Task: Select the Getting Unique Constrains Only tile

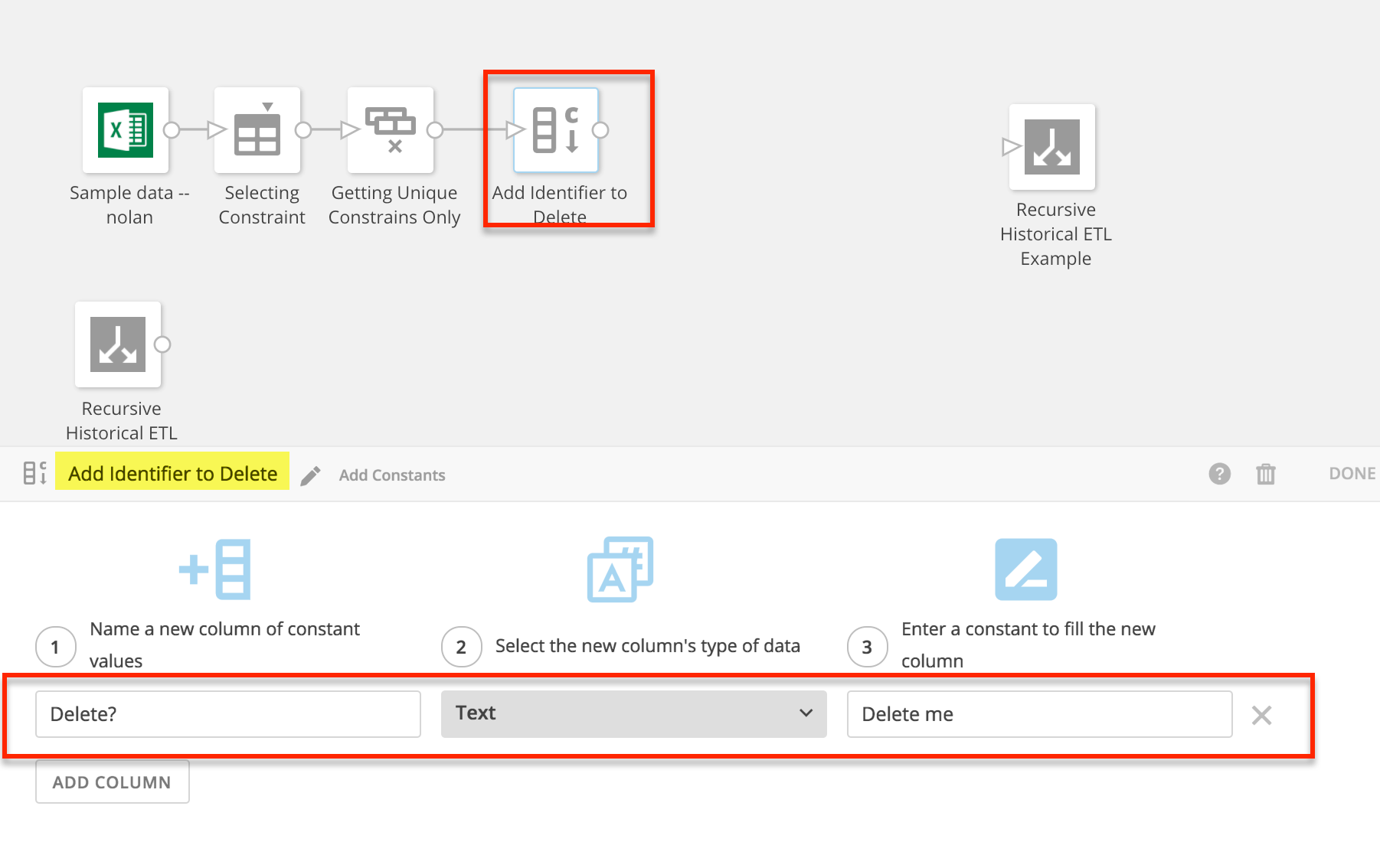Action: pos(391,130)
